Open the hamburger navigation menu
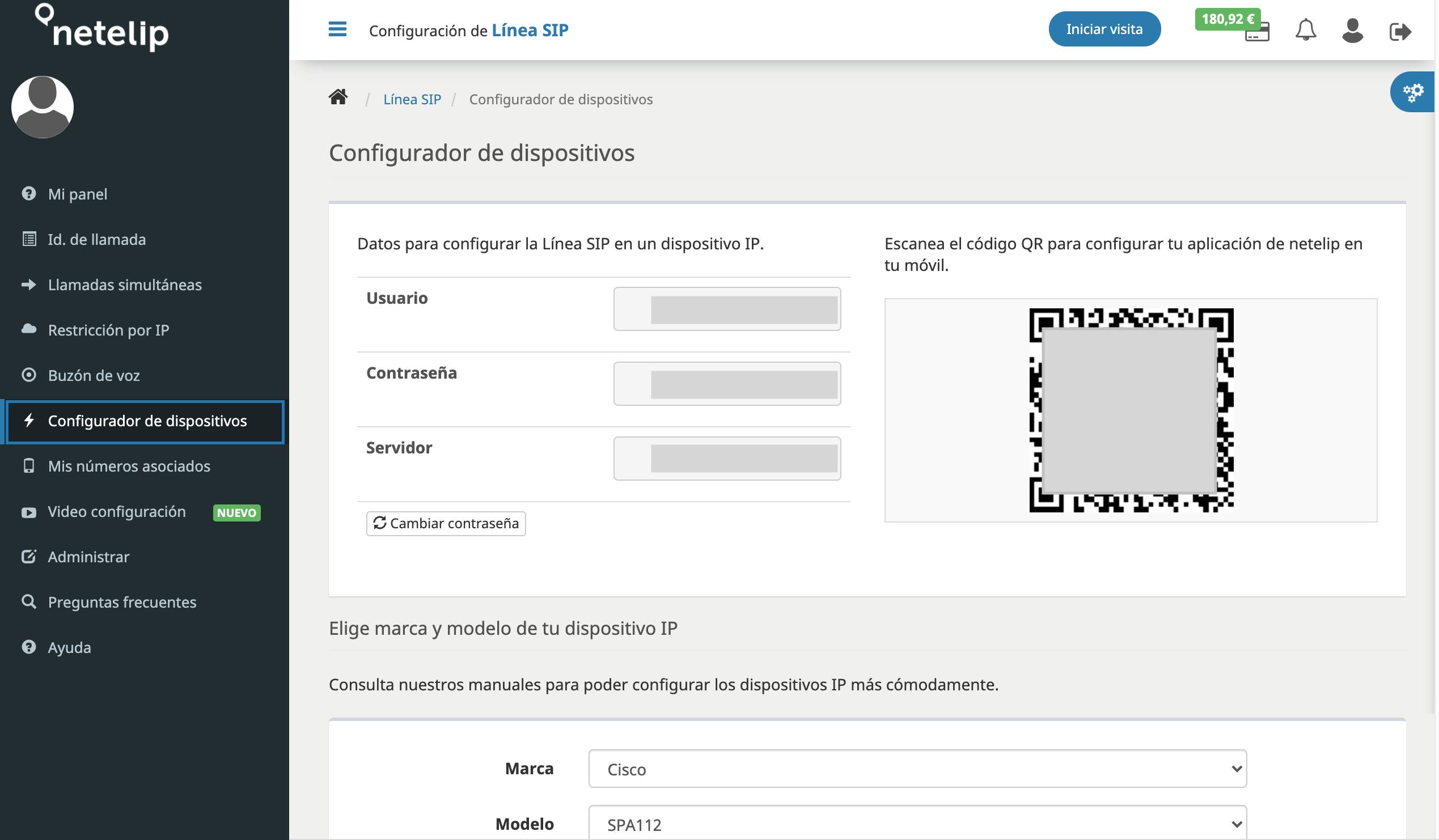The image size is (1439, 840). pos(337,29)
